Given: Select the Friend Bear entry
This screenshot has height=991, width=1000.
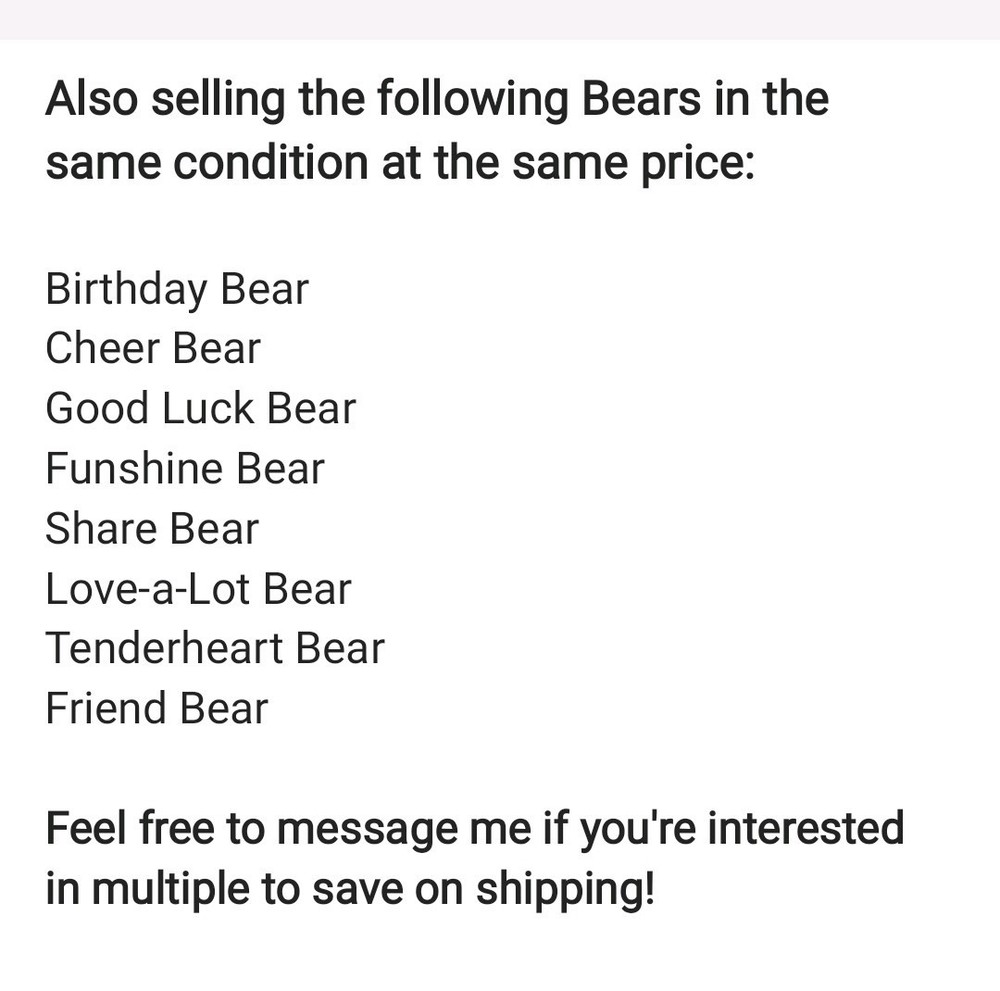Looking at the screenshot, I should pyautogui.click(x=157, y=709).
